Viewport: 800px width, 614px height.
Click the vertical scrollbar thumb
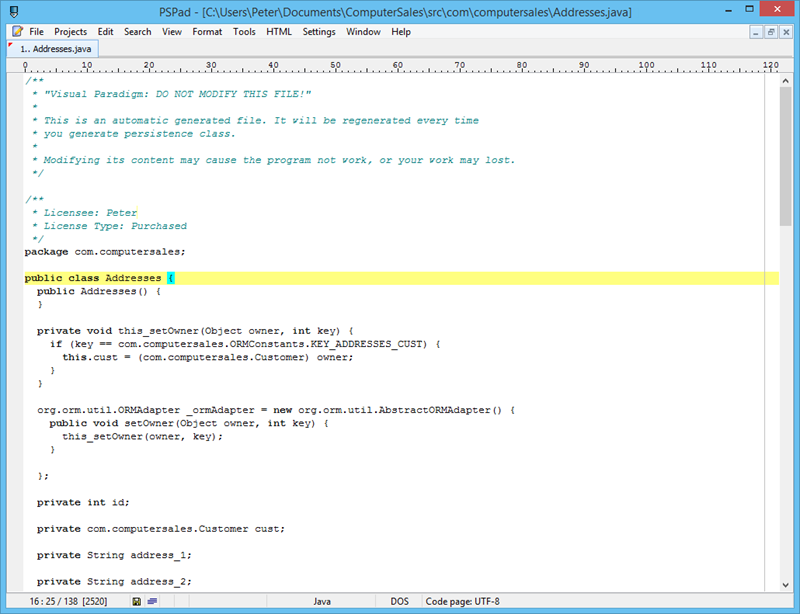click(785, 156)
